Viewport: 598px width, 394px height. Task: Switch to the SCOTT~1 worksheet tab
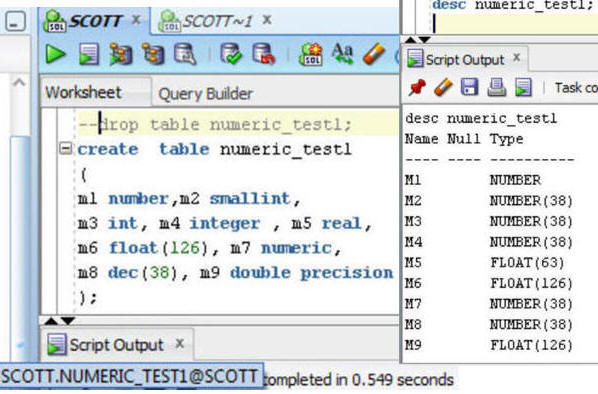click(x=217, y=21)
